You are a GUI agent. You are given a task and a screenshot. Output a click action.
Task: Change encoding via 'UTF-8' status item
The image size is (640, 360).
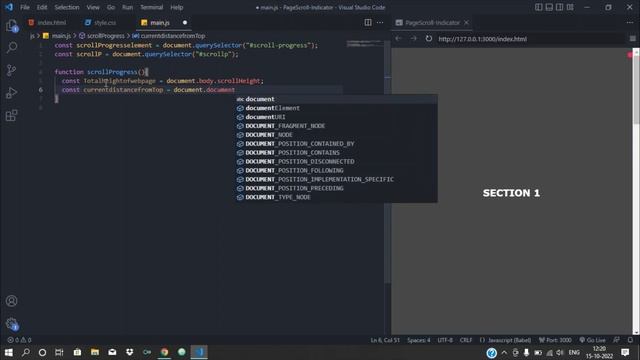tap(445, 340)
